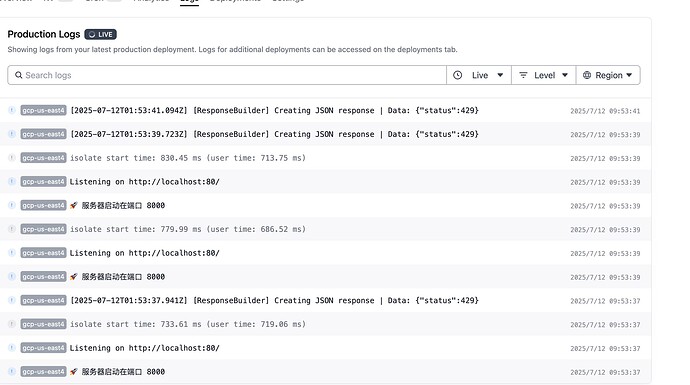Click the arrow next to Live

(x=500, y=75)
